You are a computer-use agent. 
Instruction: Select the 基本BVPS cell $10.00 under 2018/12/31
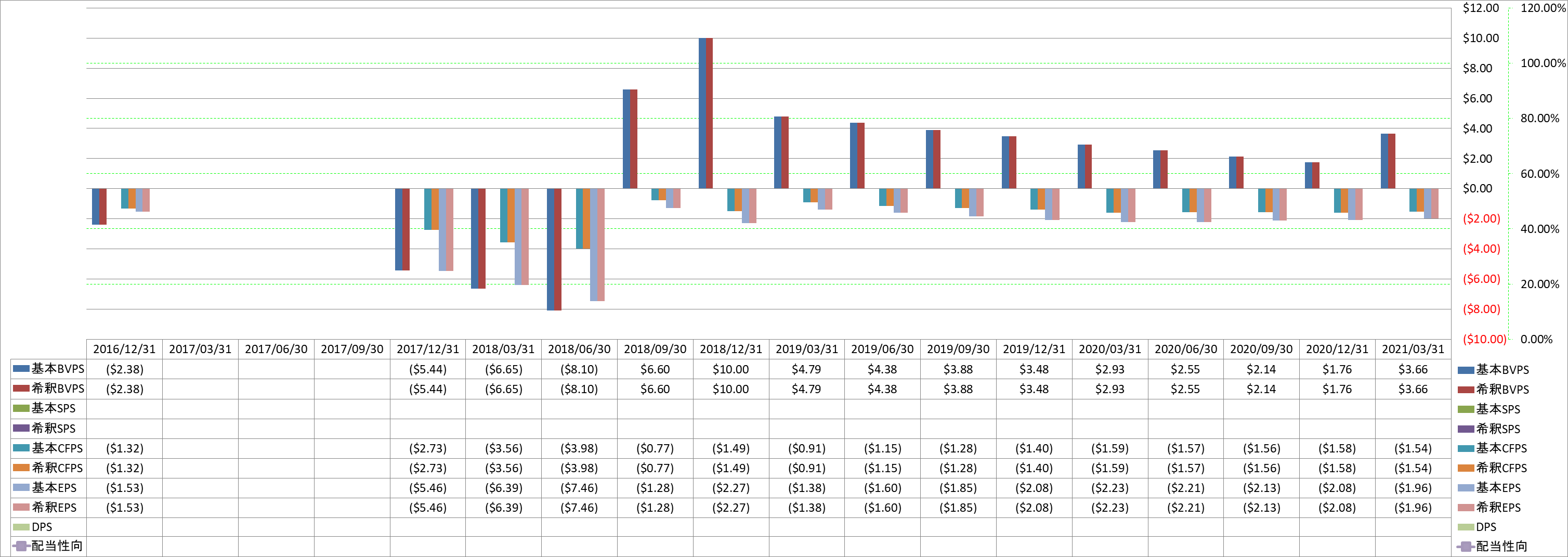[x=730, y=369]
